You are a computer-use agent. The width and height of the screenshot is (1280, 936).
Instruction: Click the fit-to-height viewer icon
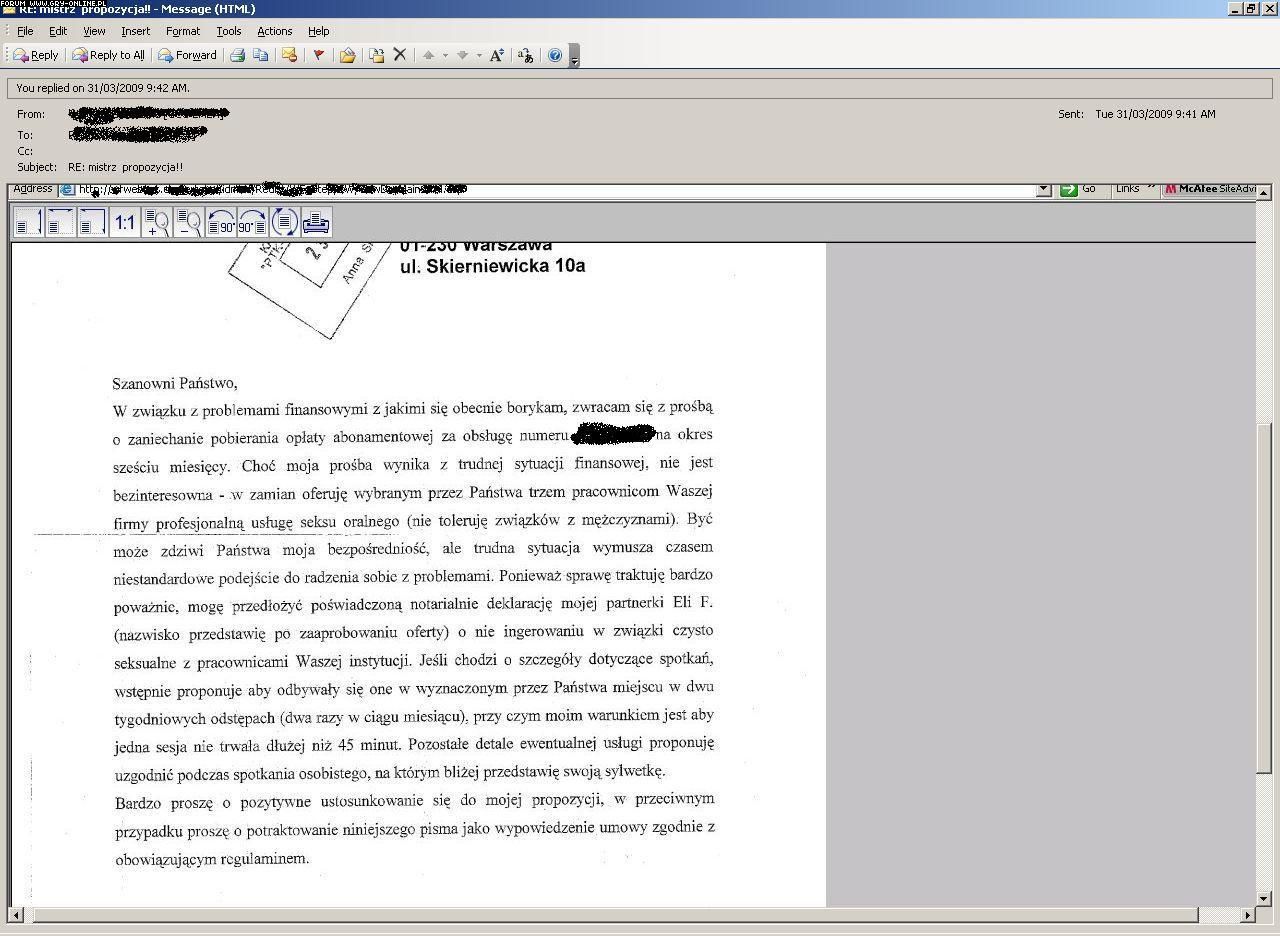click(29, 222)
